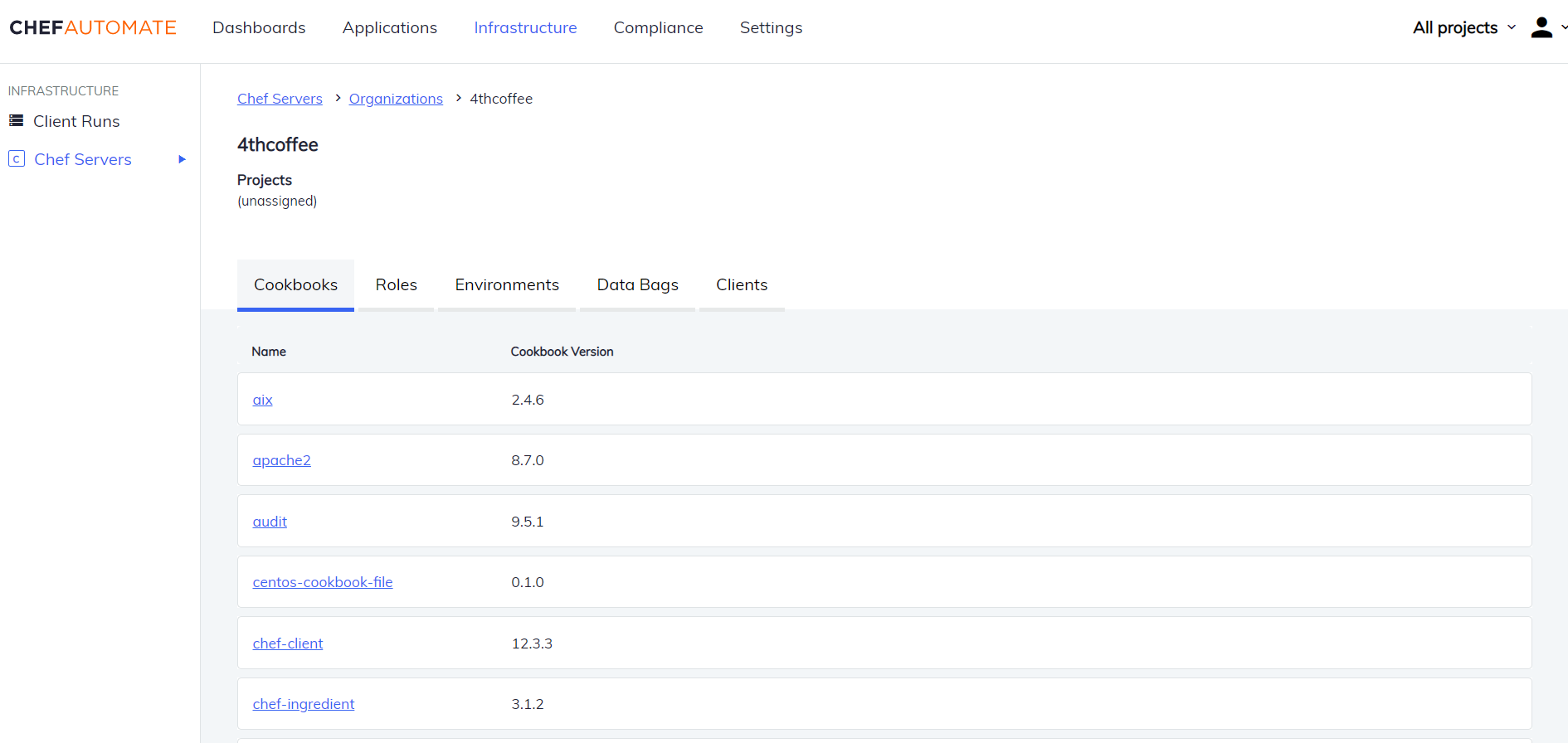Open the aix cookbook
1568x743 pixels.
(262, 400)
